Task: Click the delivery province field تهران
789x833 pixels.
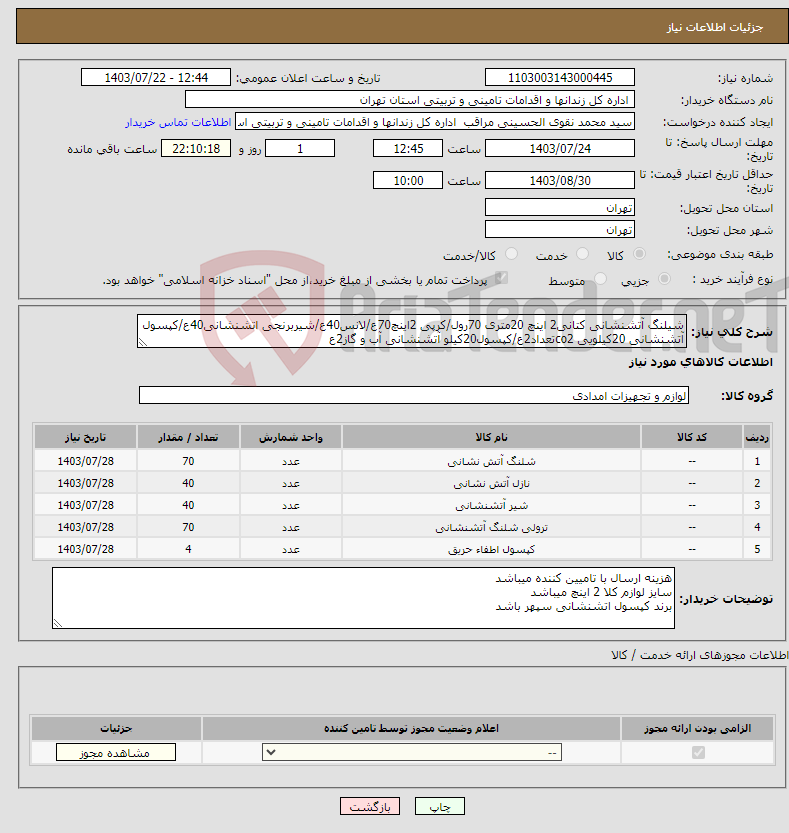Action: pos(559,208)
